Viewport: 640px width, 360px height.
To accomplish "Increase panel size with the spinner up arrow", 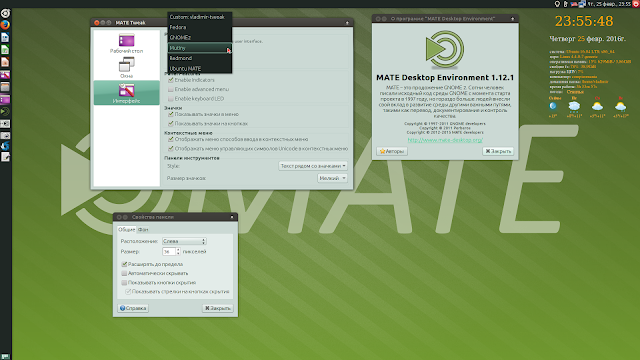I will (x=178, y=250).
